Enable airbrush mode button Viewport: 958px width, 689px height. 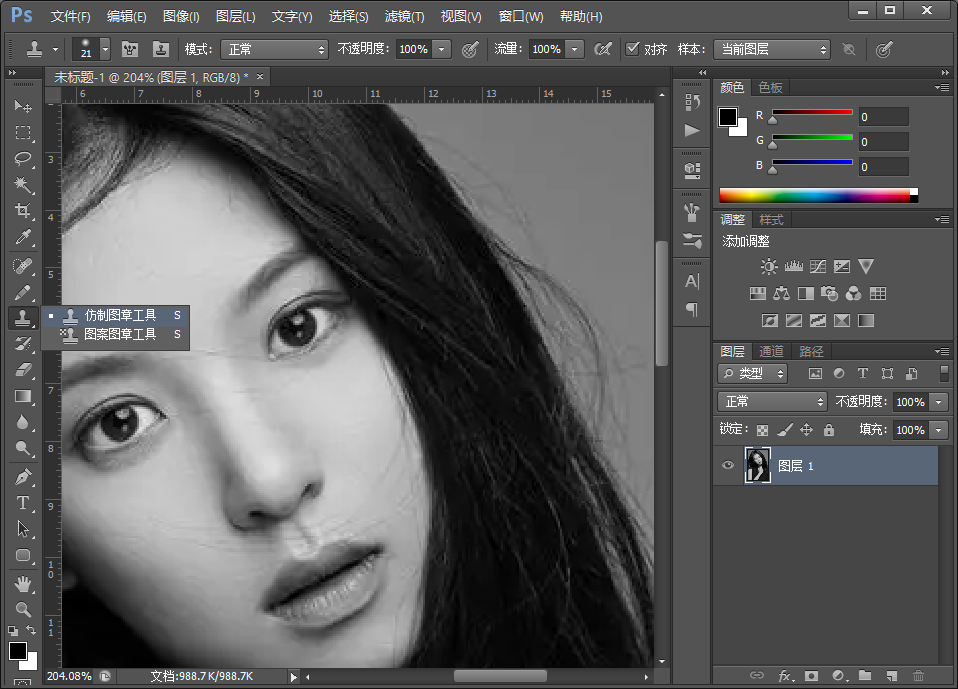point(602,49)
